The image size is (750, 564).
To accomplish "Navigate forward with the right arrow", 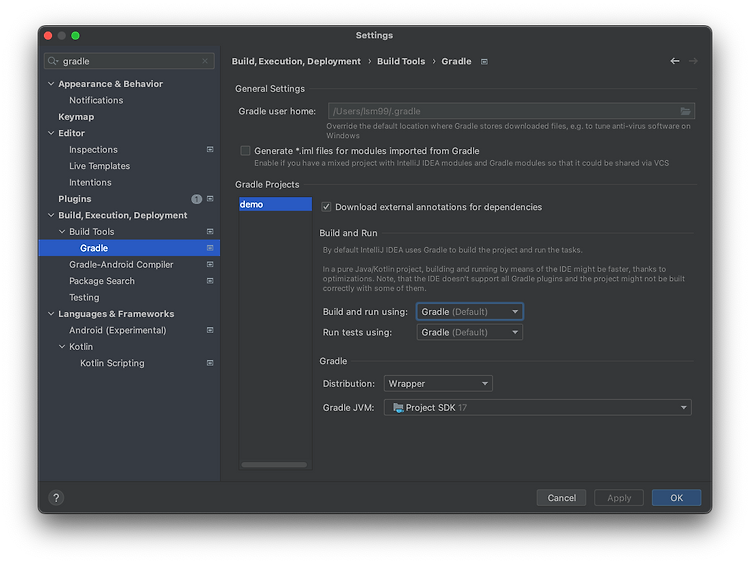I will (x=693, y=61).
